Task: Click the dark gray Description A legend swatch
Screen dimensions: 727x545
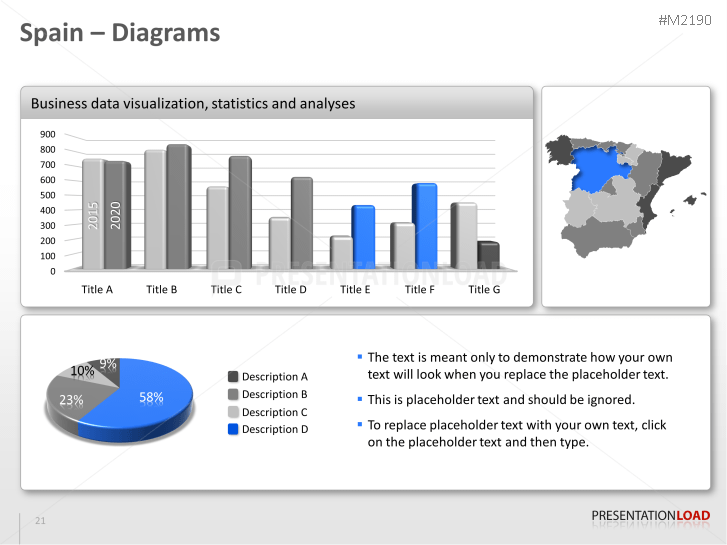Action: [233, 377]
